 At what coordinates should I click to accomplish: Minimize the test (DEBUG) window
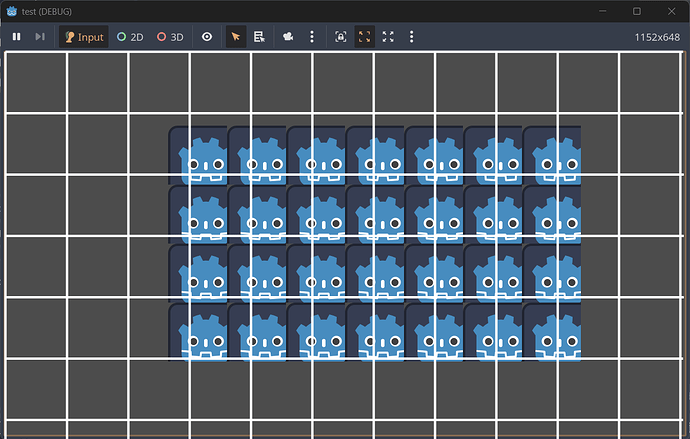[x=603, y=11]
